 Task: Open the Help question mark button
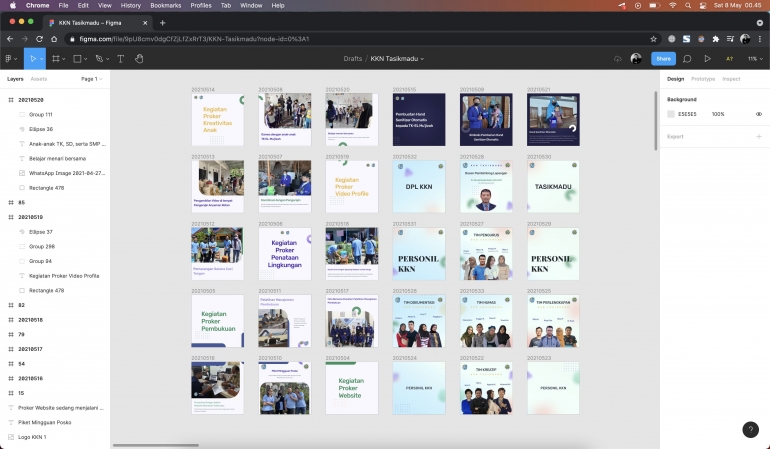click(x=750, y=429)
